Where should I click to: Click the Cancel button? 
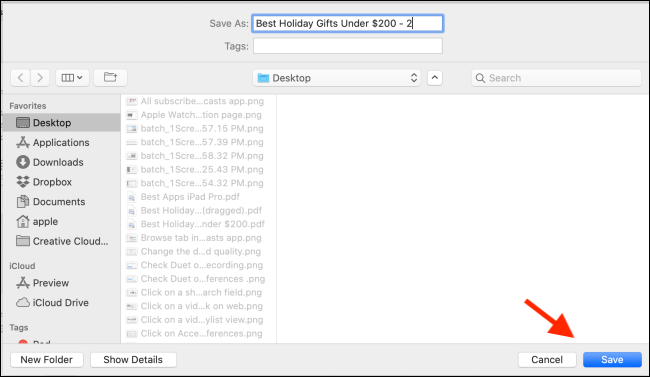coord(547,360)
